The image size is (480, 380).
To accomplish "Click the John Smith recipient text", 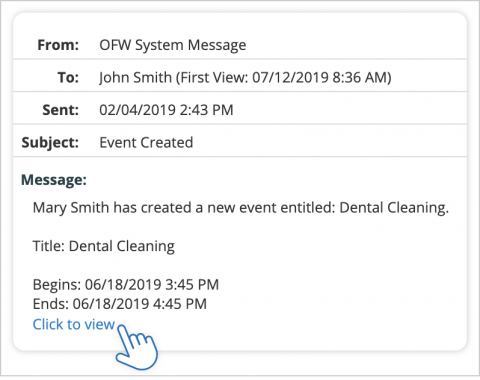I will point(135,77).
